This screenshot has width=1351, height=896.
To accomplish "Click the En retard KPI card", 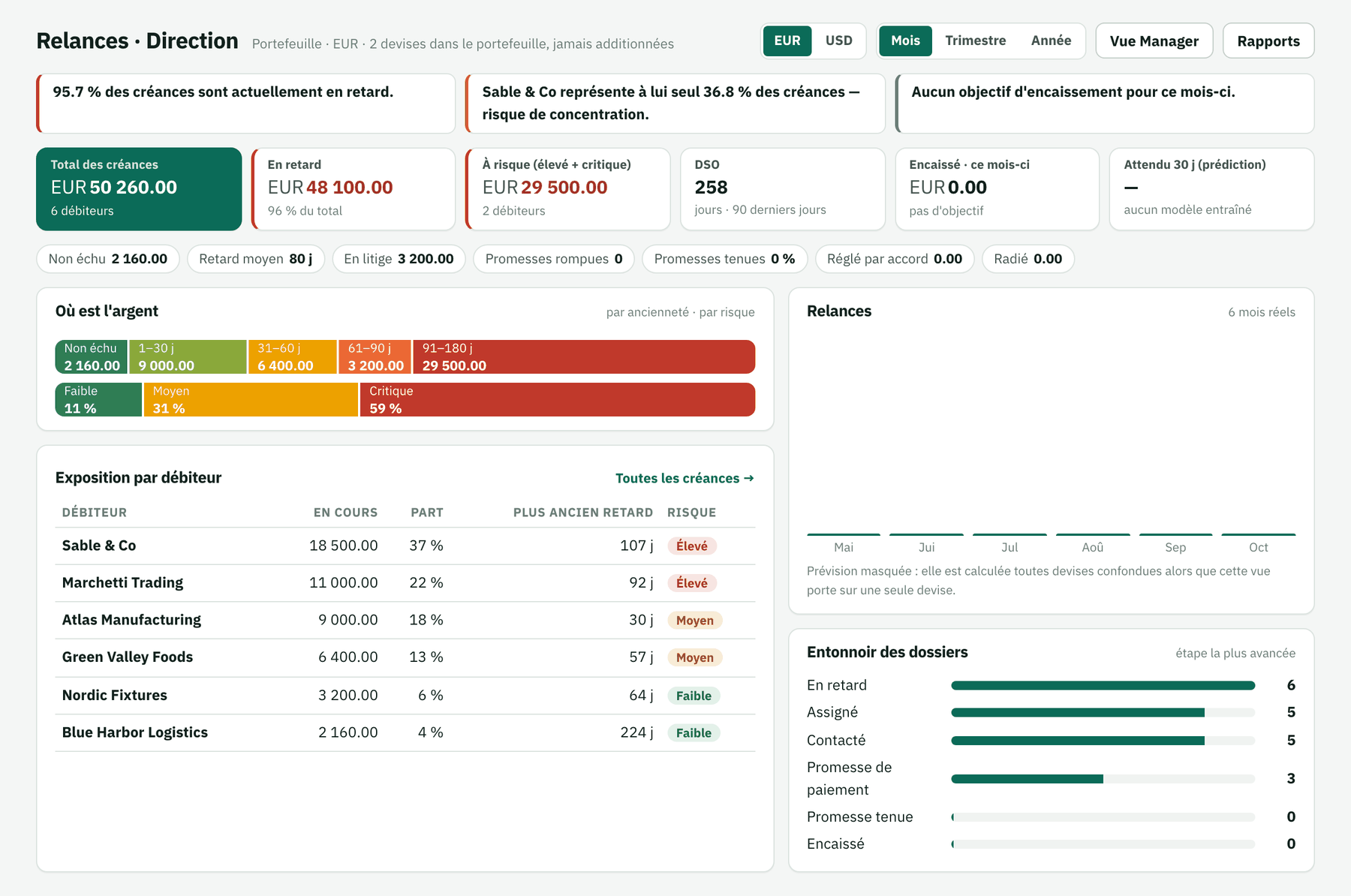I will (354, 188).
